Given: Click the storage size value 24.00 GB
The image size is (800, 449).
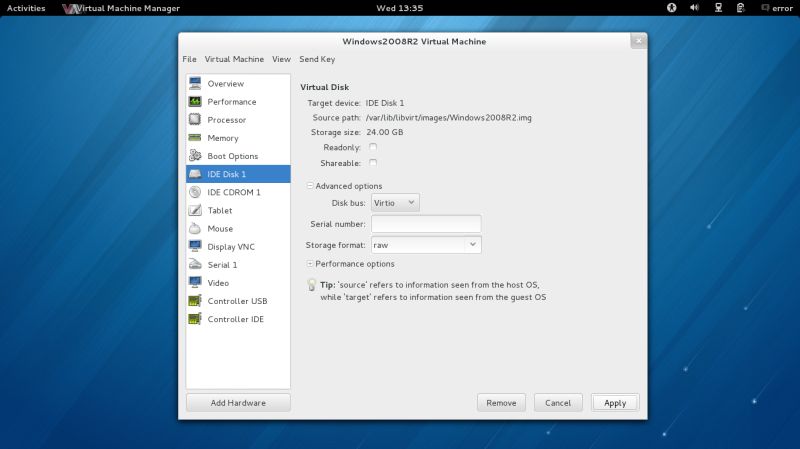Looking at the screenshot, I should pyautogui.click(x=385, y=132).
